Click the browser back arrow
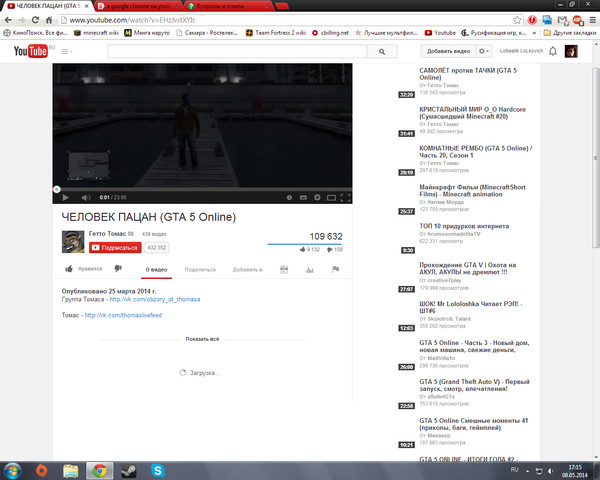The height and width of the screenshot is (480, 600). 8,20
